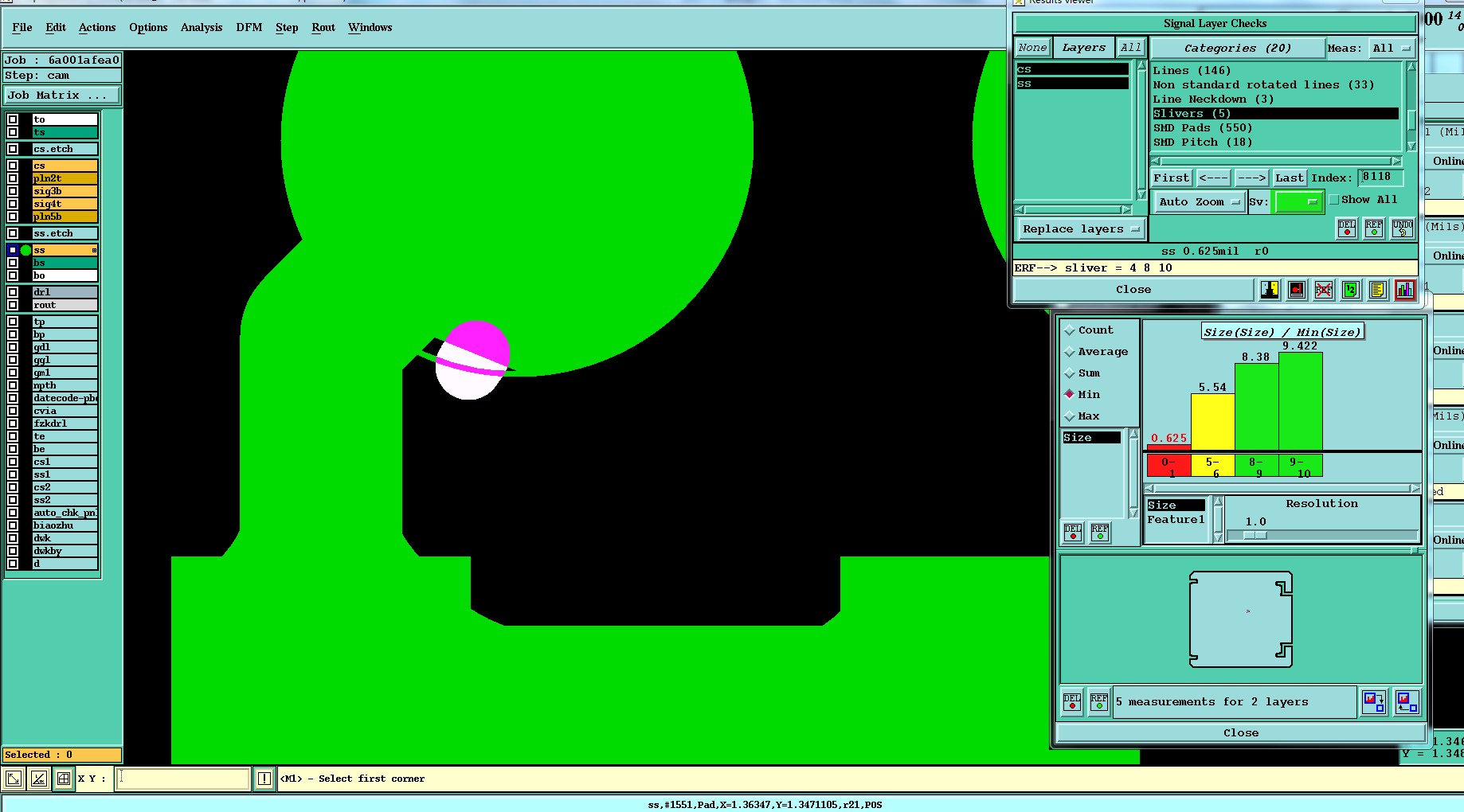
Task: Select the Sum radio option
Action: click(x=1070, y=373)
